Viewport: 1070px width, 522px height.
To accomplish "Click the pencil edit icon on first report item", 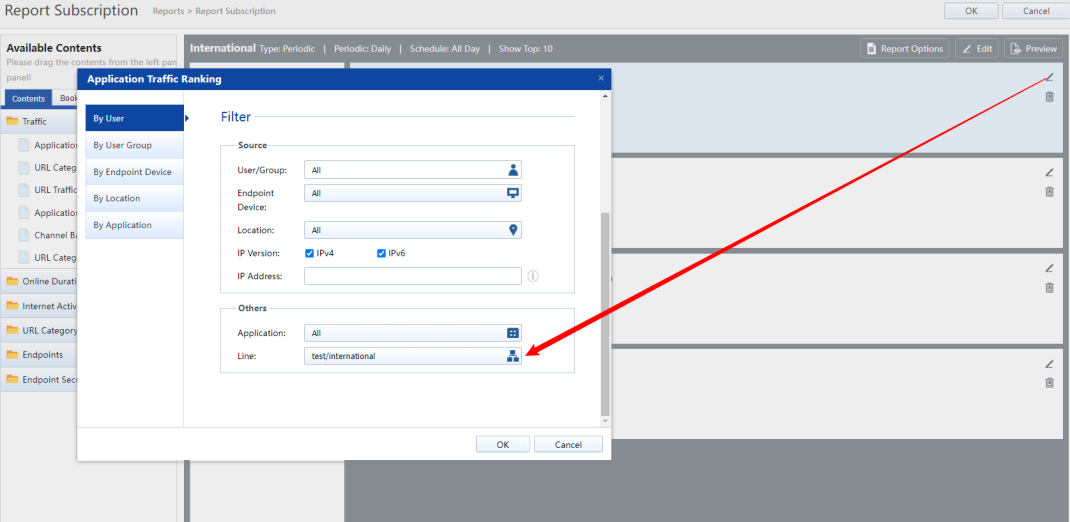I will tap(1049, 77).
